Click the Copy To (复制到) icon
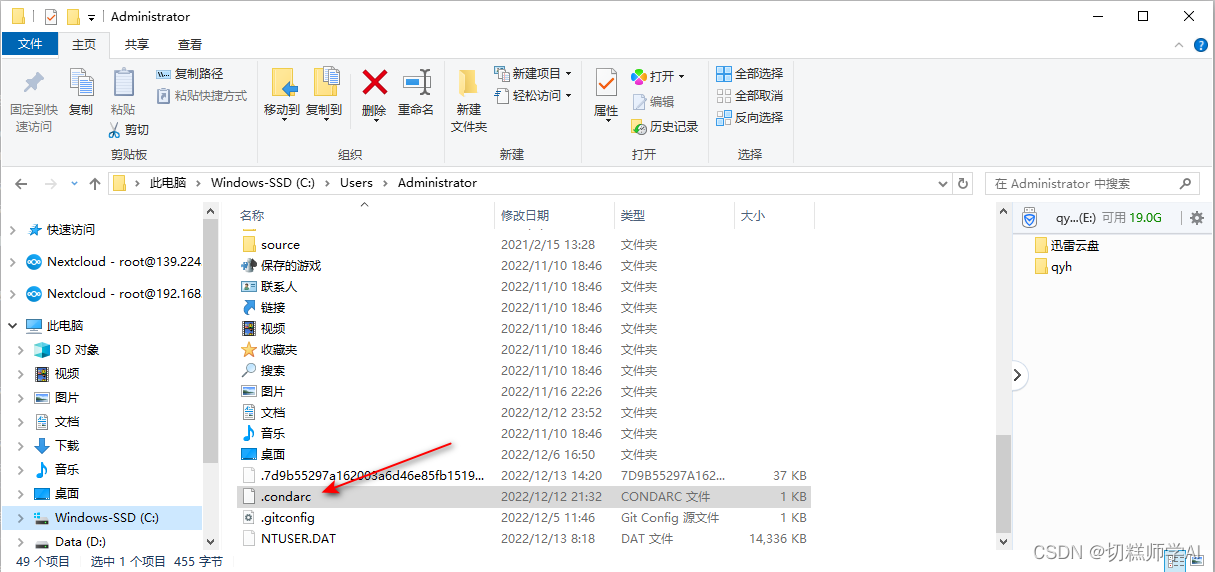The height and width of the screenshot is (572, 1215). (x=325, y=83)
